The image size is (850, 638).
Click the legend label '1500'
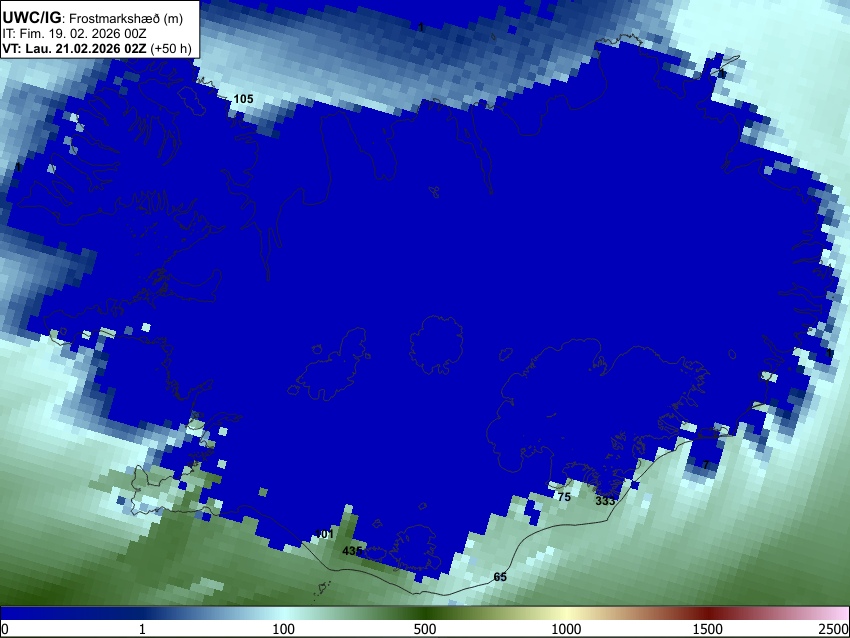pos(708,629)
